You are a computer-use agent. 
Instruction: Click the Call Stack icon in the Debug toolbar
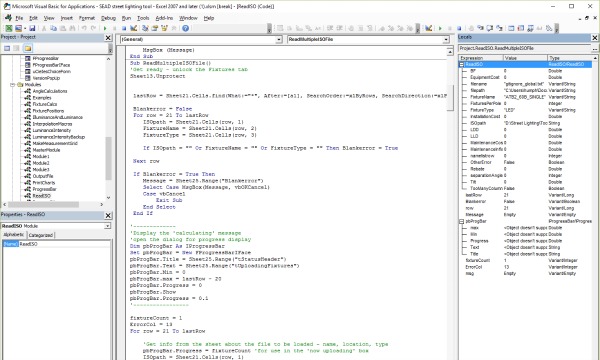click(549, 28)
